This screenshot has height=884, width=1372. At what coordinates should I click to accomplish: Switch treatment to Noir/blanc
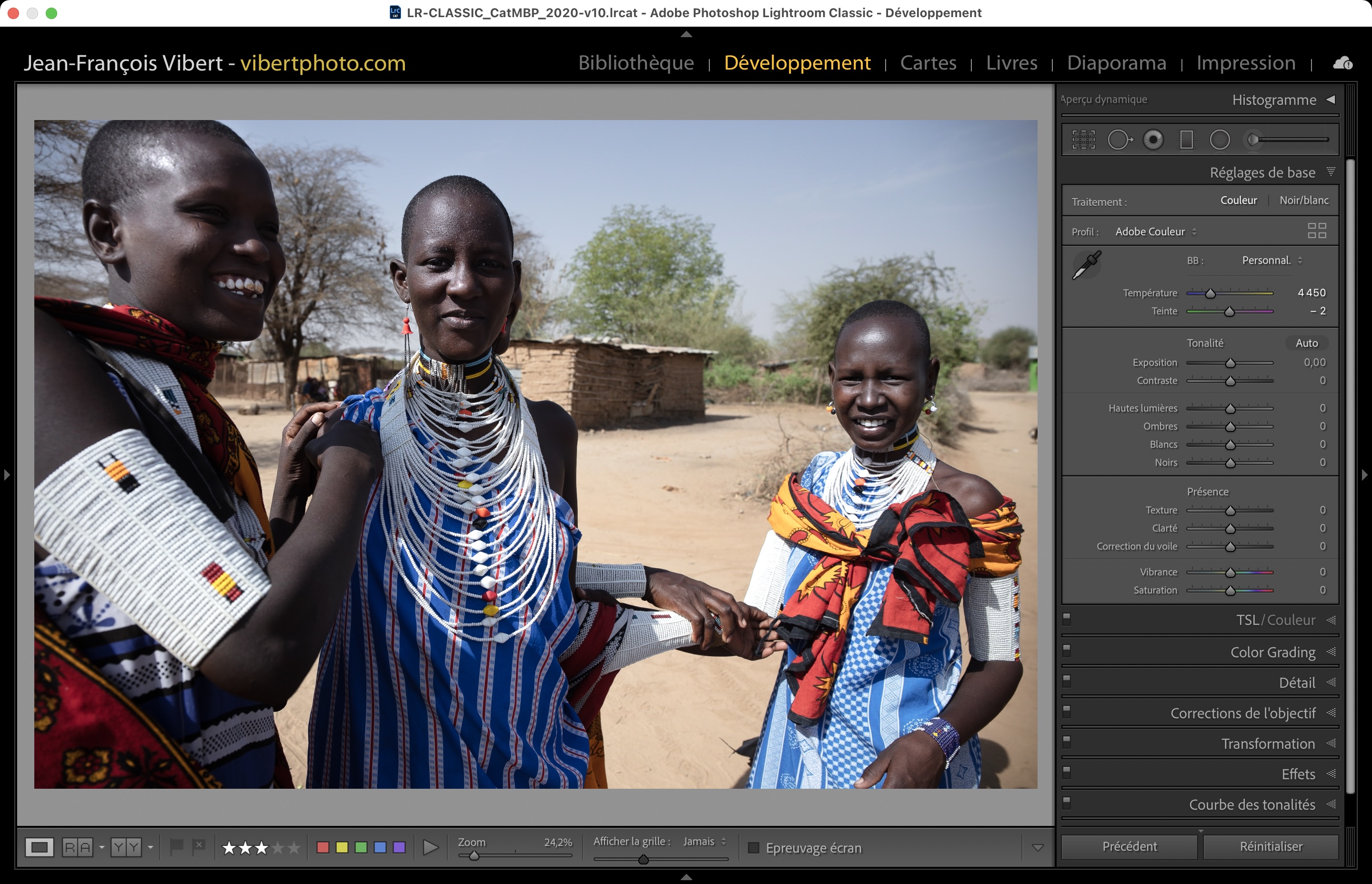[x=1304, y=201]
